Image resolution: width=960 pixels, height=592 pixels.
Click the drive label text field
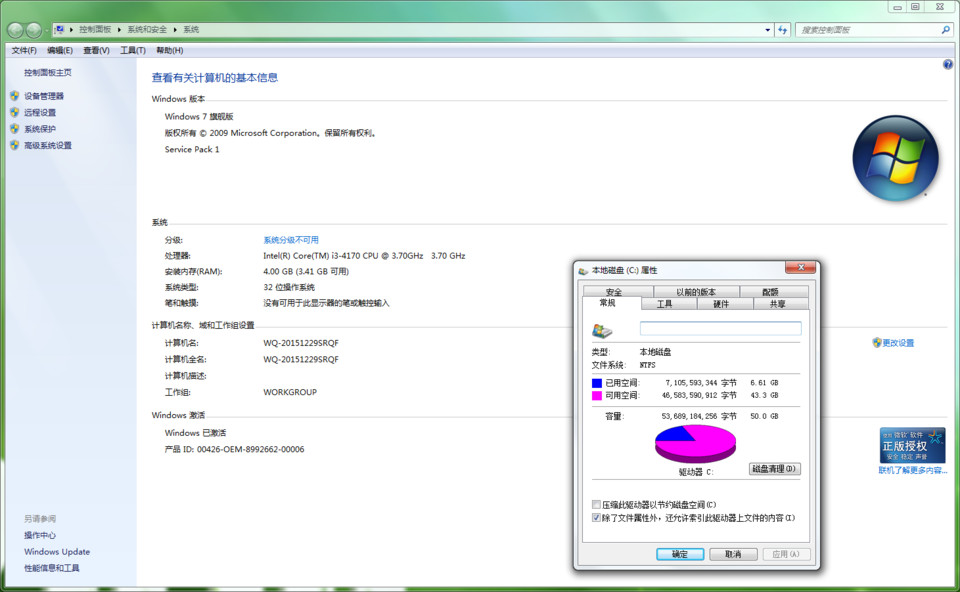click(720, 328)
